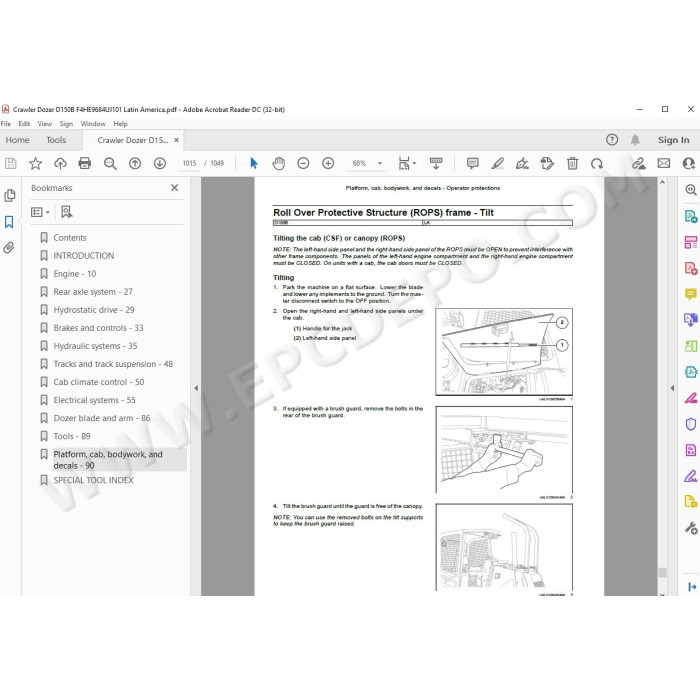Click the Delete trash icon
The width and height of the screenshot is (700, 700).
572,163
